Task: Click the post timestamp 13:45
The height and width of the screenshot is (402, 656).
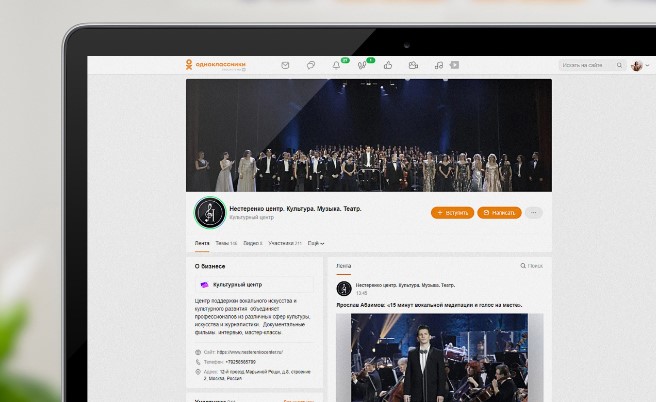Action: pos(361,293)
